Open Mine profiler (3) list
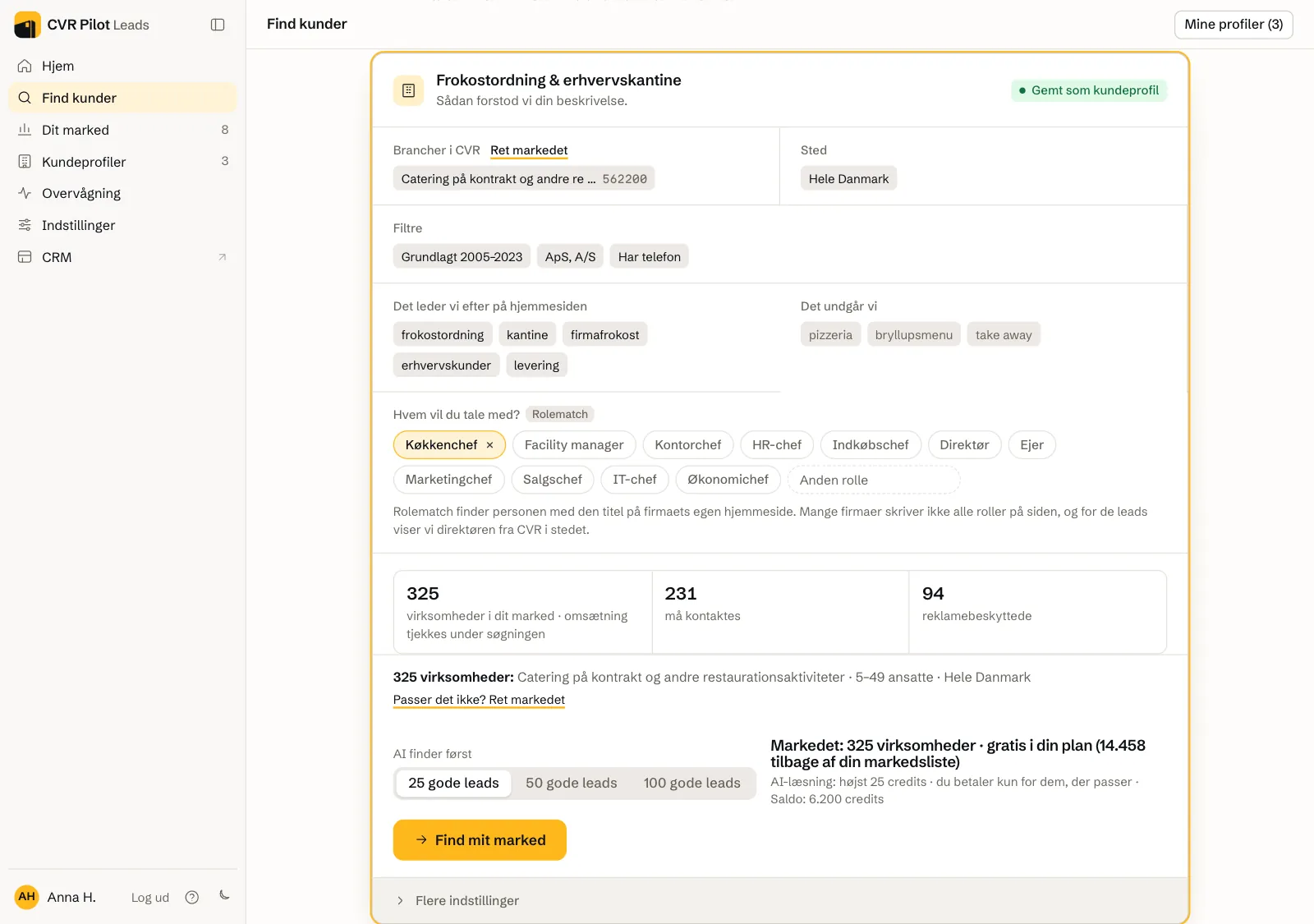1314x924 pixels. pyautogui.click(x=1234, y=25)
